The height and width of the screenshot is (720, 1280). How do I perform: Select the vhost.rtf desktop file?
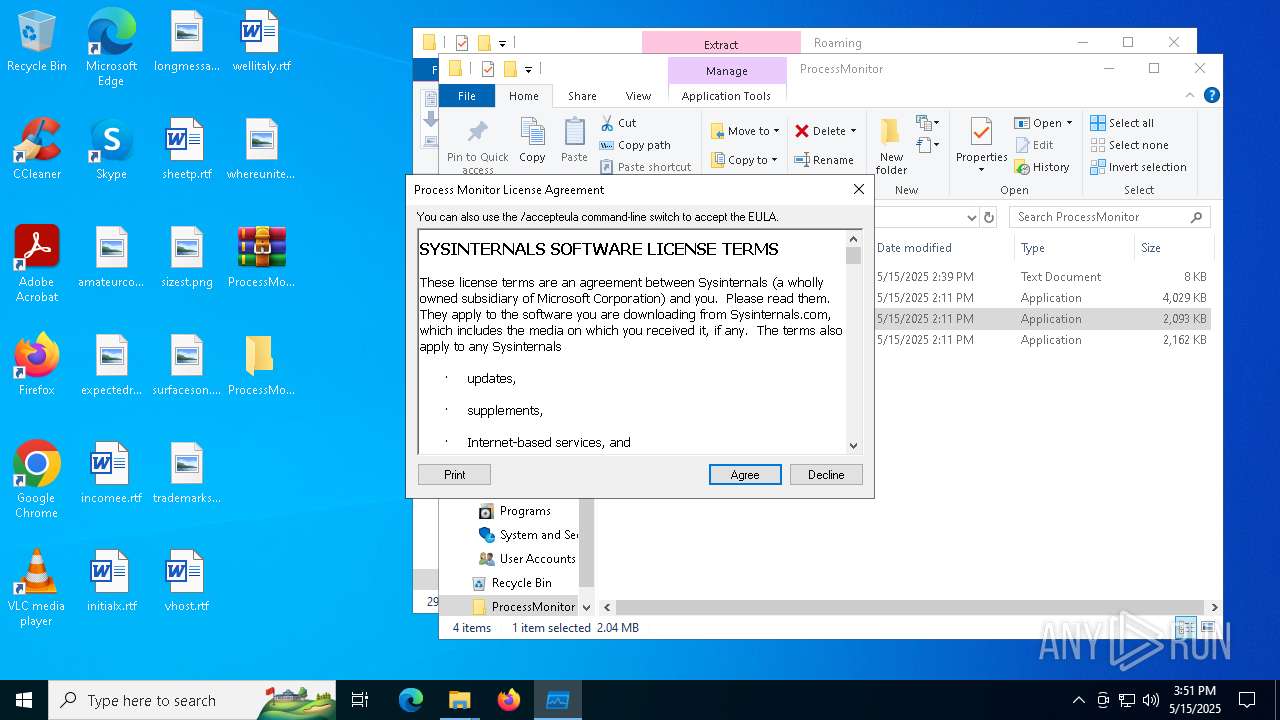(x=186, y=580)
